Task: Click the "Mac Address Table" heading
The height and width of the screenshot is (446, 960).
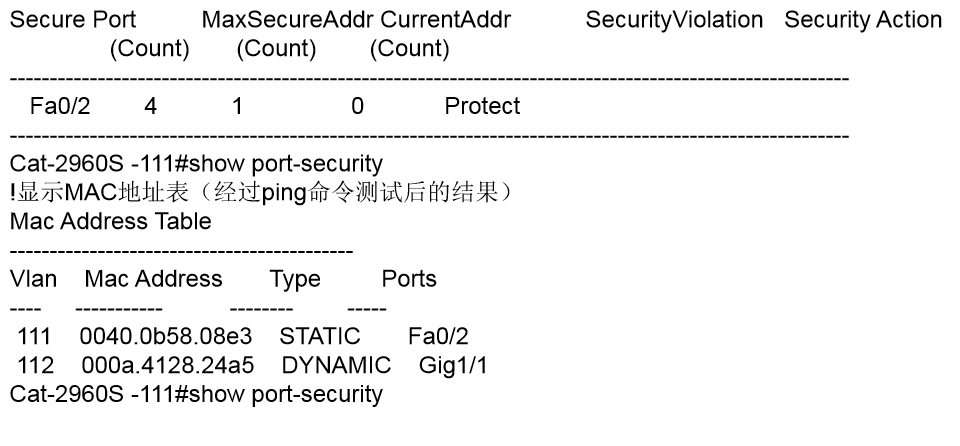Action: pyautogui.click(x=110, y=221)
